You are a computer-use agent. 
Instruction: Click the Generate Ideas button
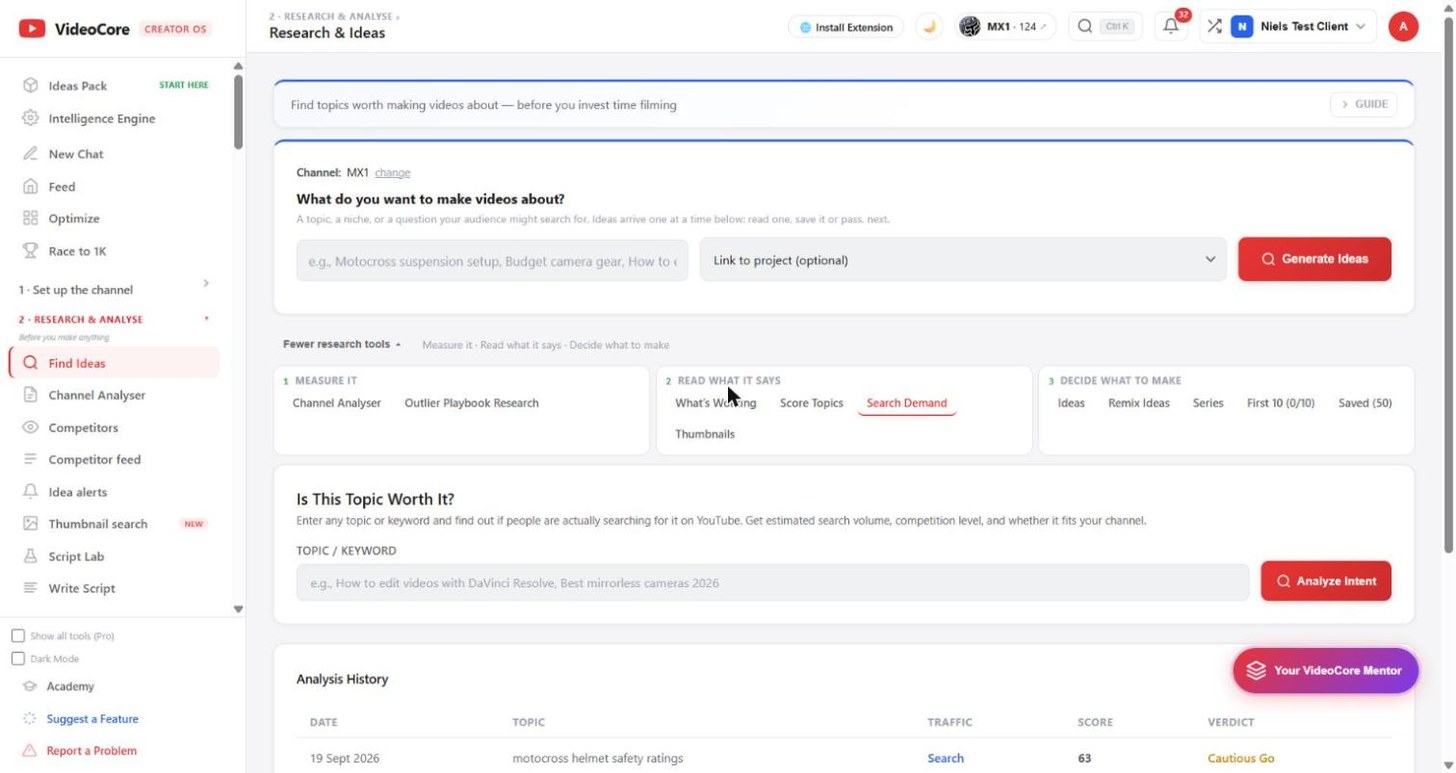point(1314,259)
